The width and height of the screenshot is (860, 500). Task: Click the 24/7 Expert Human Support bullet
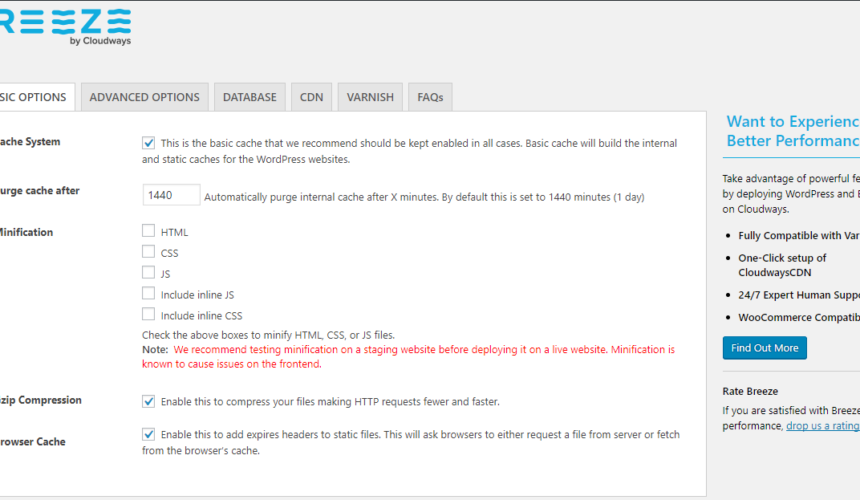tap(799, 295)
